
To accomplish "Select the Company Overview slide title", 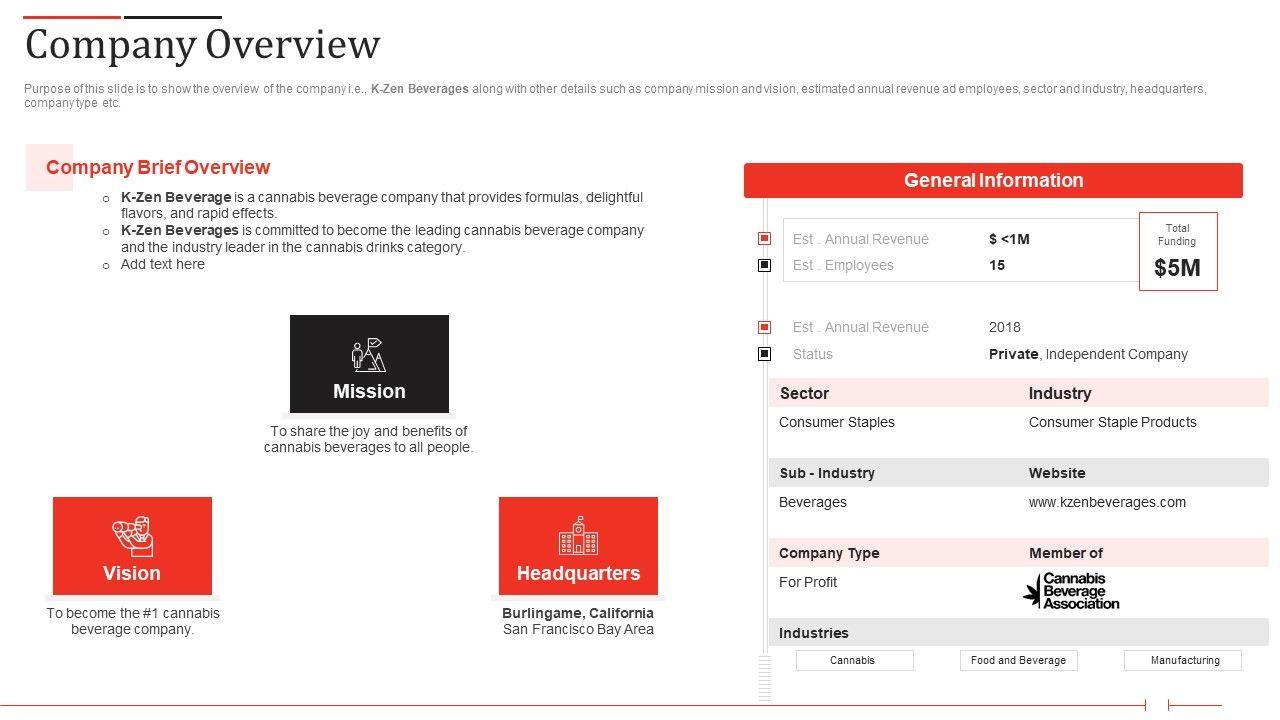I will tap(203, 45).
